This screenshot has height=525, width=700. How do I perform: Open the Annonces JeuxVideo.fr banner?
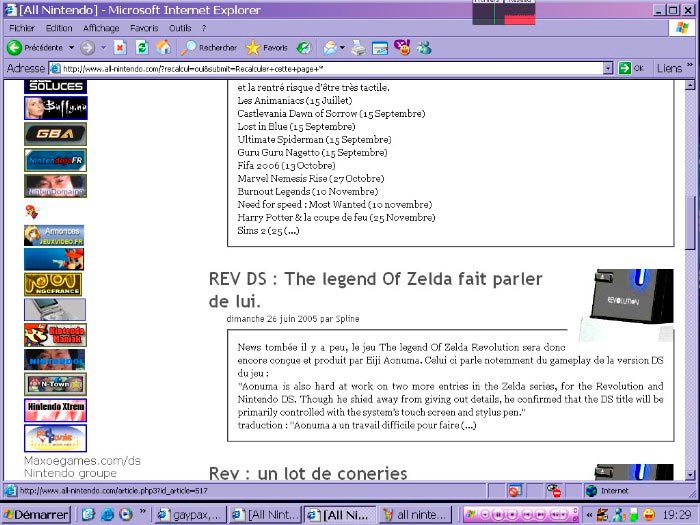pyautogui.click(x=54, y=235)
